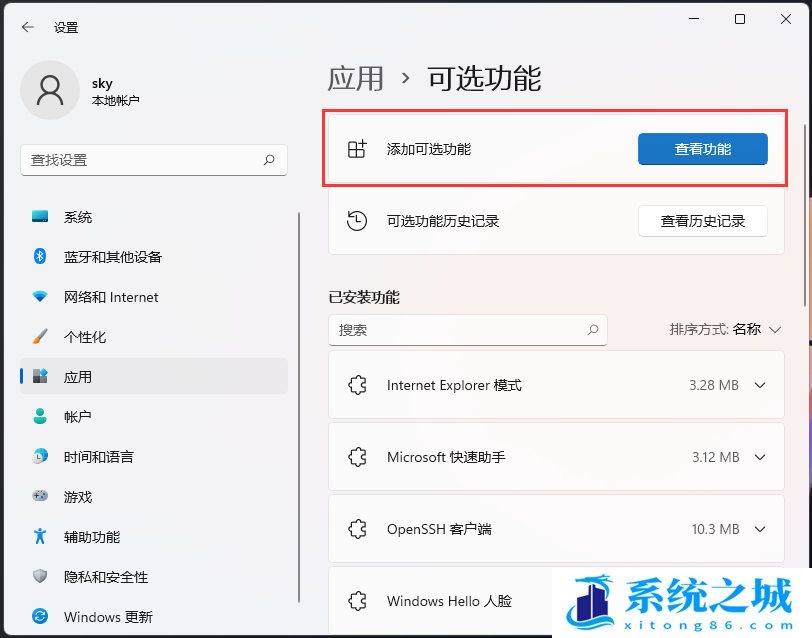Select the 隐私和安全性 shield icon
This screenshot has height=638, width=812.
[x=40, y=576]
